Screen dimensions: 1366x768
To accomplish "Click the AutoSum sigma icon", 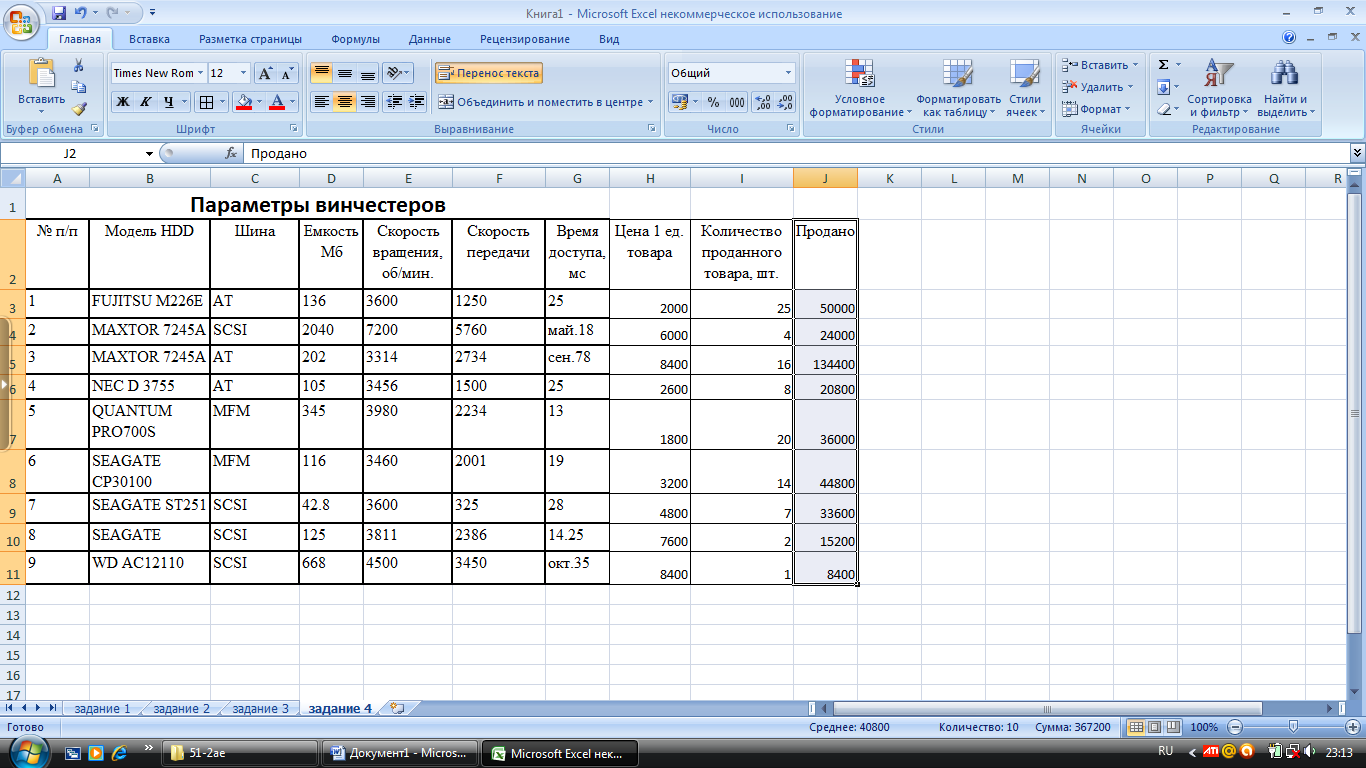I will pyautogui.click(x=1163, y=64).
